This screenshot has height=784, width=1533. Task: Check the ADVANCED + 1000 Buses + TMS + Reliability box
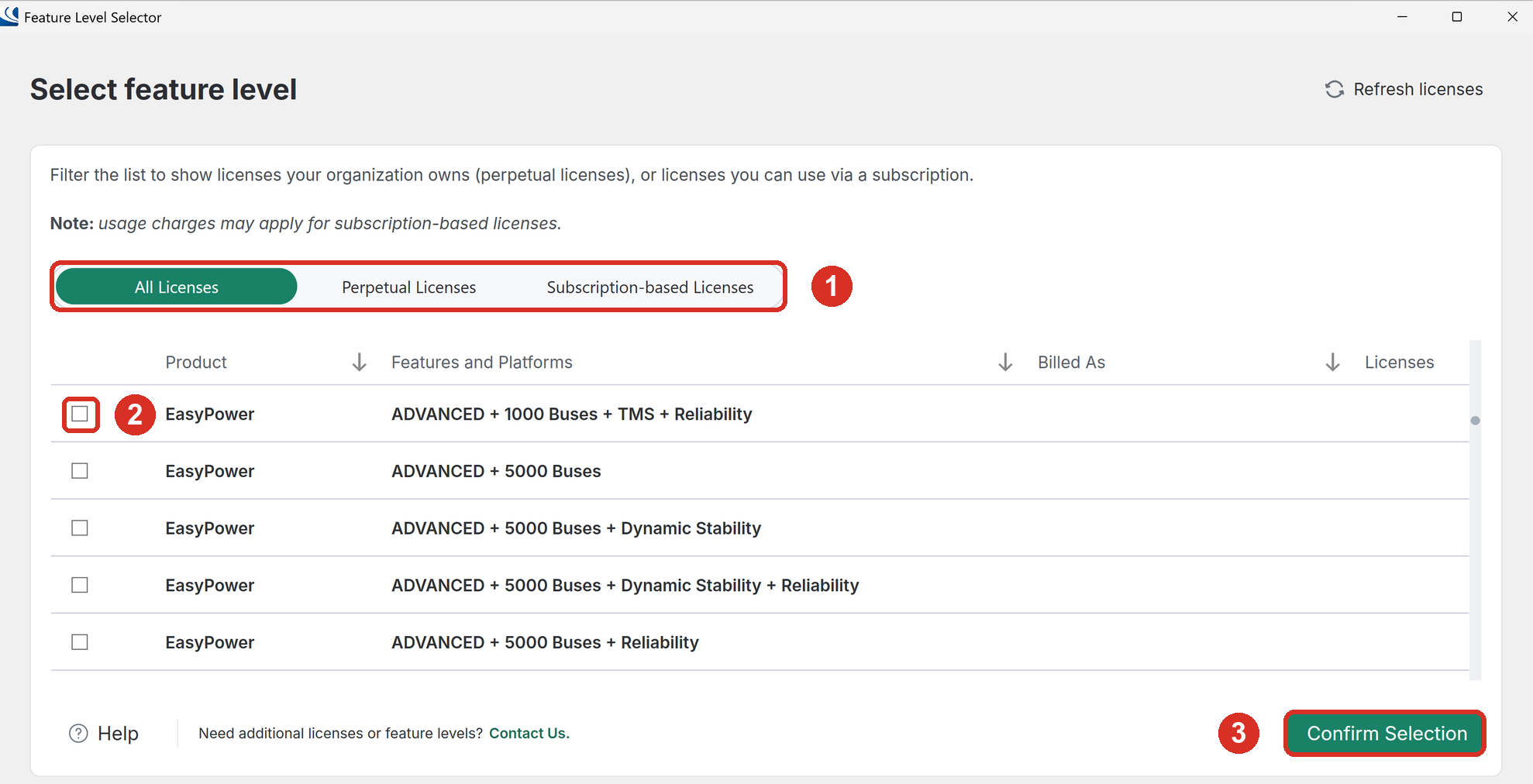[x=80, y=414]
